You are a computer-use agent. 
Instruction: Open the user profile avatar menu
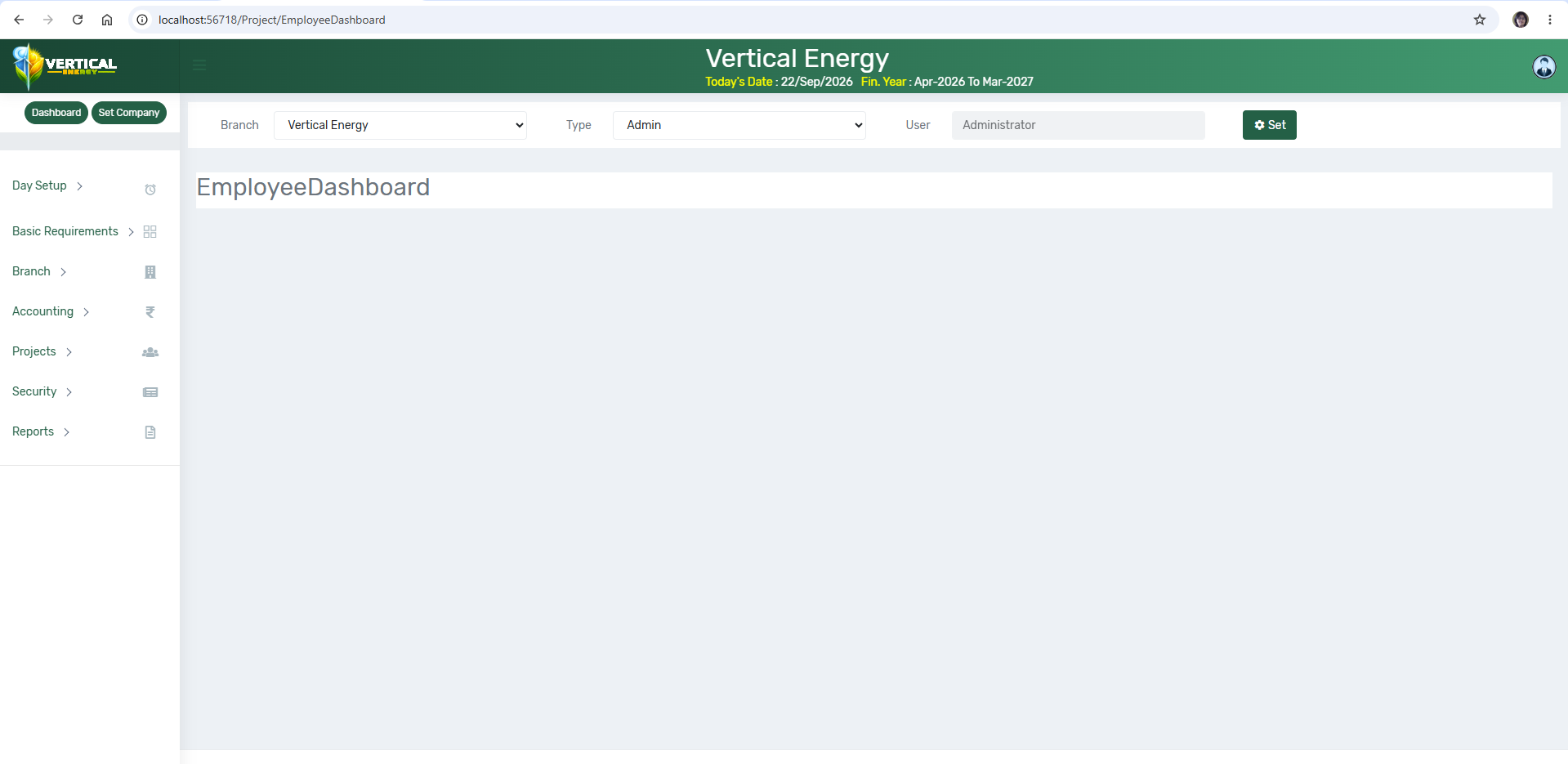pyautogui.click(x=1543, y=66)
